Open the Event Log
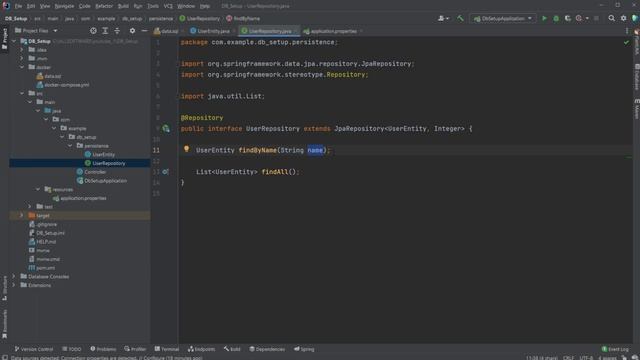This screenshot has height=360, width=640. coord(615,349)
